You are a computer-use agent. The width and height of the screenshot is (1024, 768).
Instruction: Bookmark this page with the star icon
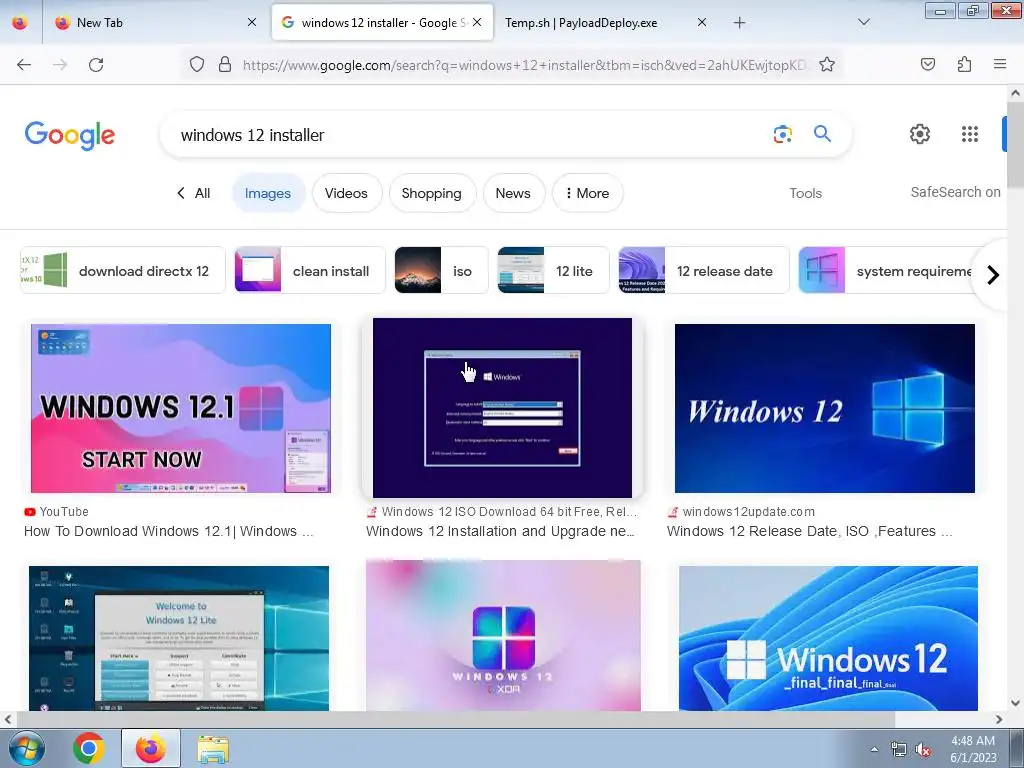coord(827,65)
